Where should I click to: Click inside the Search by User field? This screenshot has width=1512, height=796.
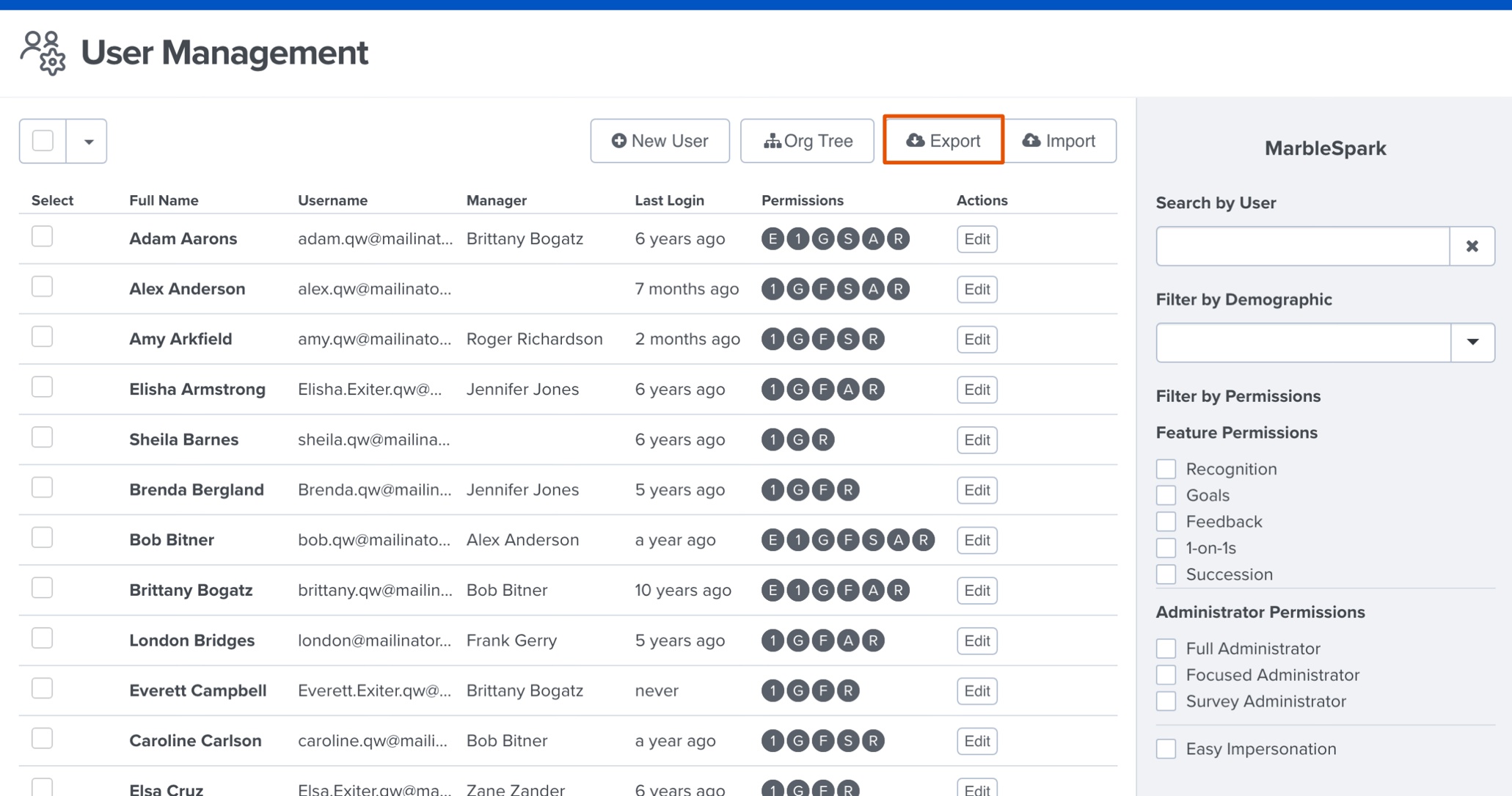[x=1302, y=246]
